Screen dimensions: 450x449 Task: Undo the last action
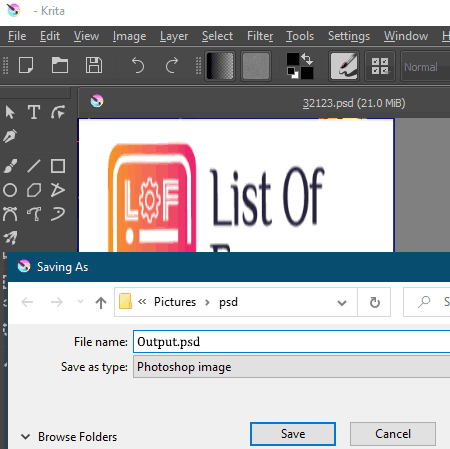[138, 65]
